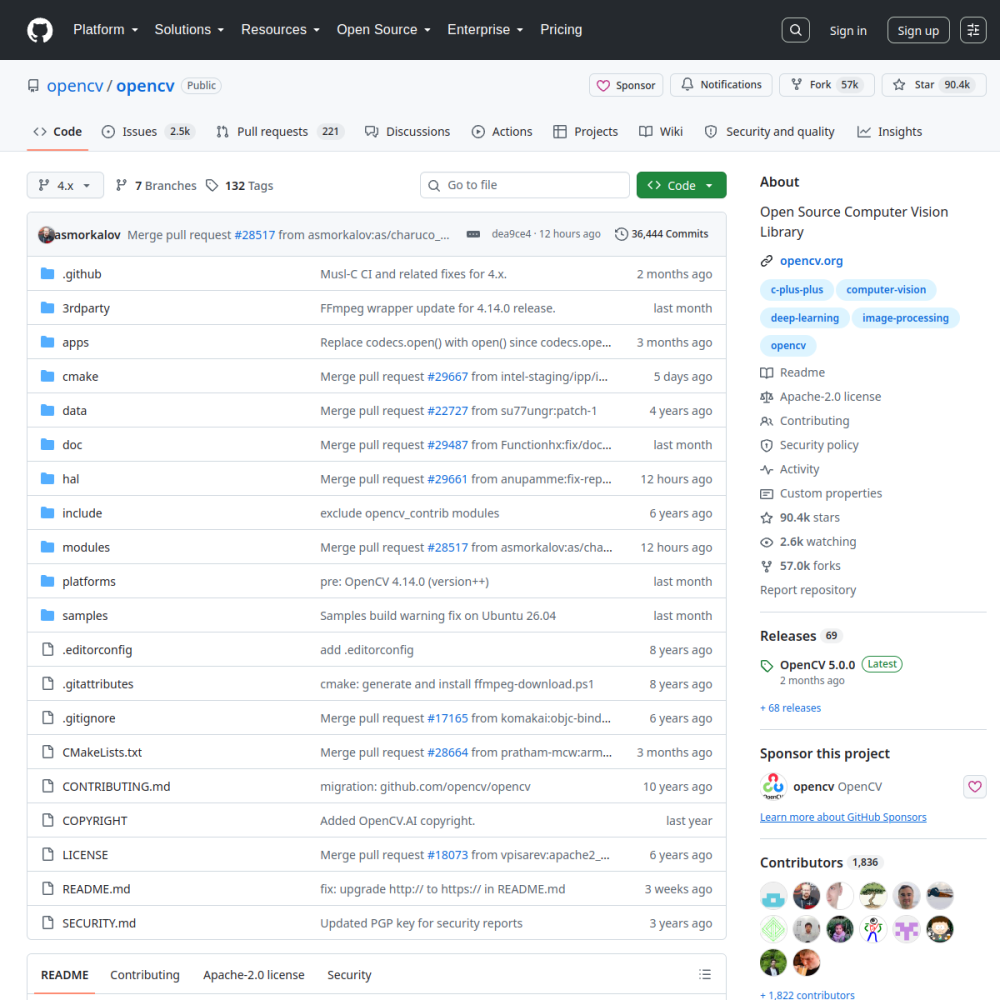The image size is (1000, 1000).
Task: Click the 7 Branches branch icon
Action: pos(121,186)
